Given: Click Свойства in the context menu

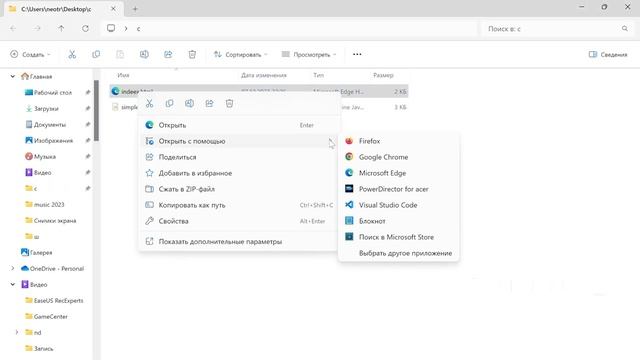Looking at the screenshot, I should pos(239,221).
